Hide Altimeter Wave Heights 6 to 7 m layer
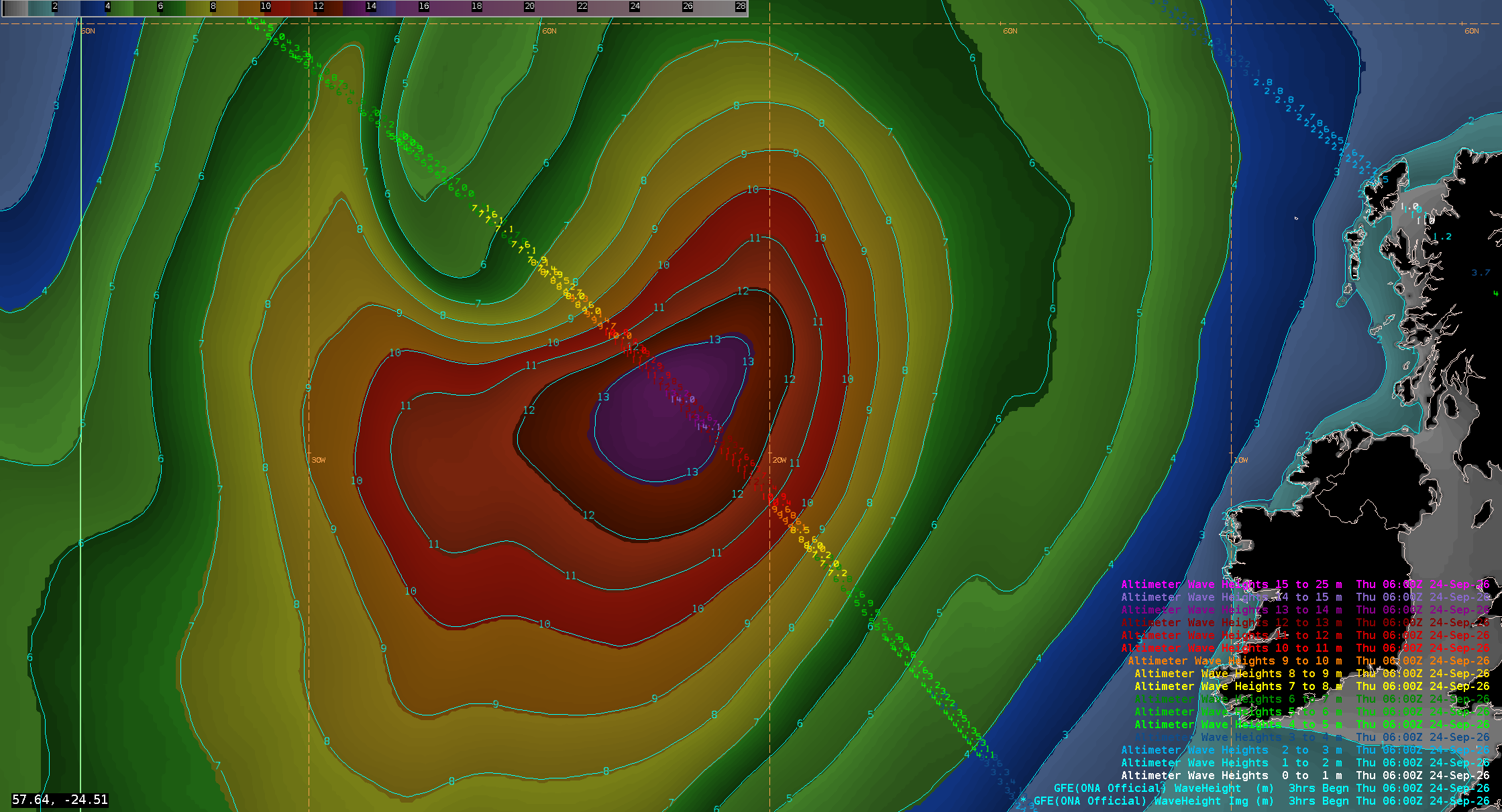The image size is (1502, 812). point(1311,699)
